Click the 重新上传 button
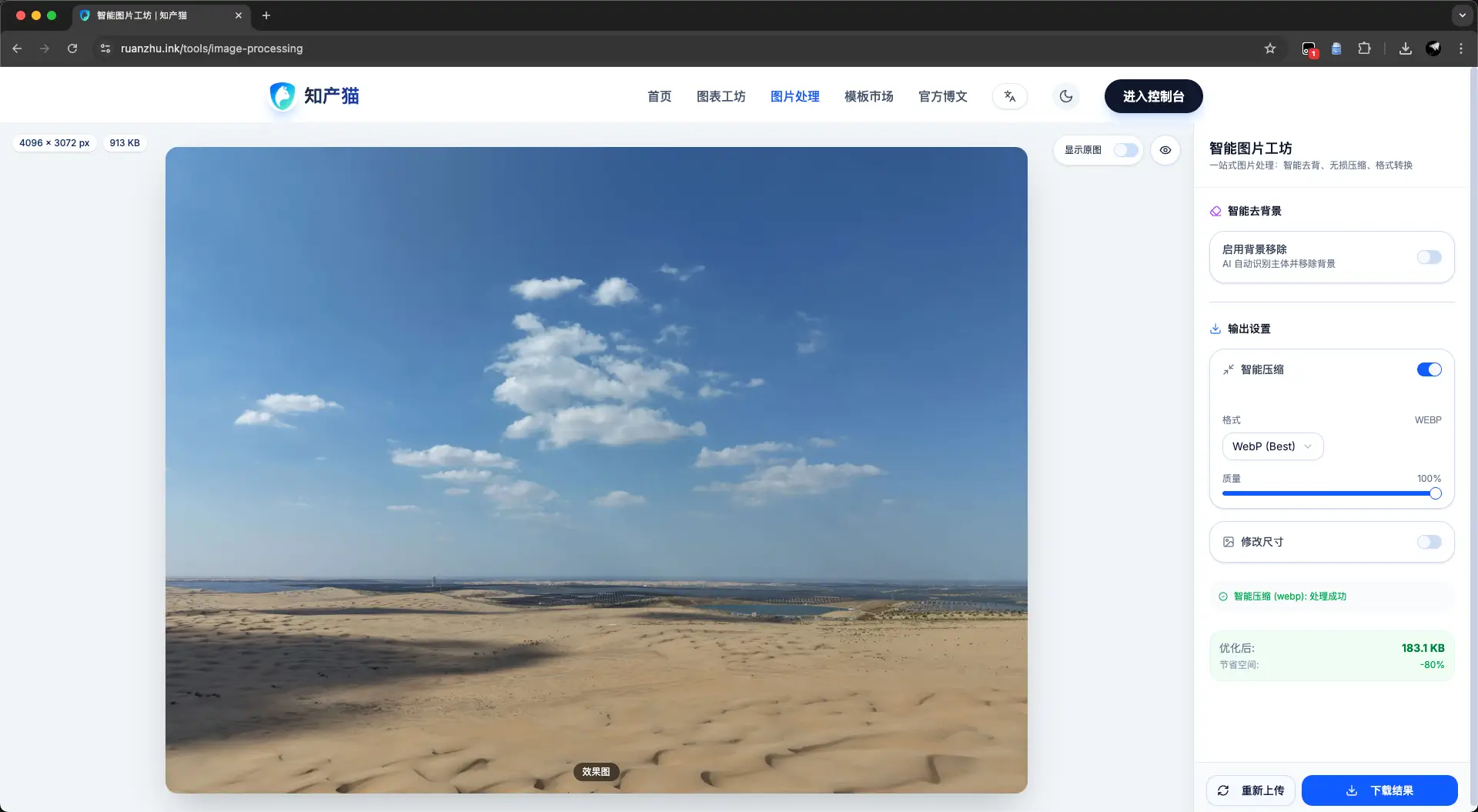This screenshot has height=812, width=1478. [x=1251, y=790]
